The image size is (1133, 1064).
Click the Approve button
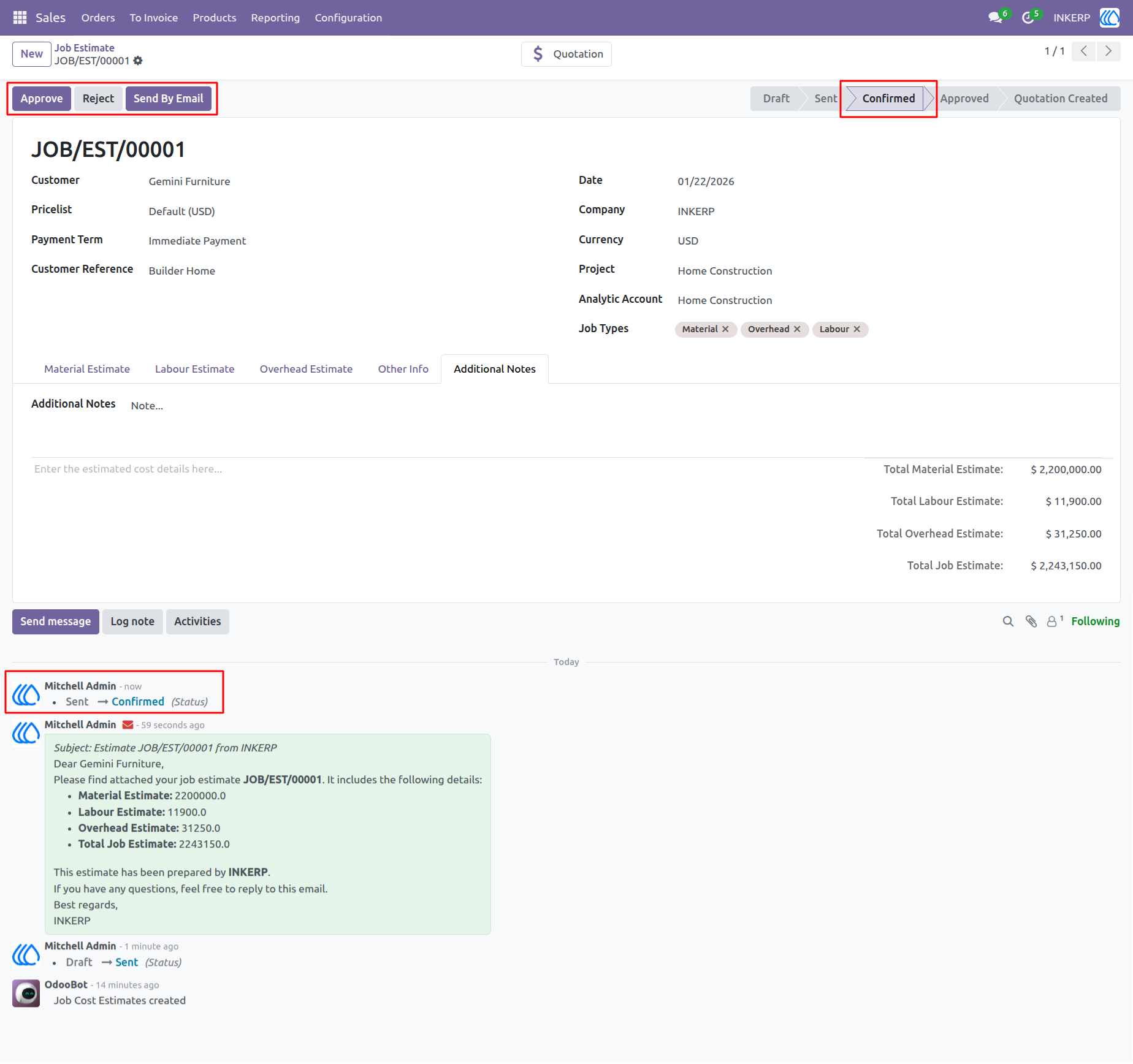click(x=42, y=99)
